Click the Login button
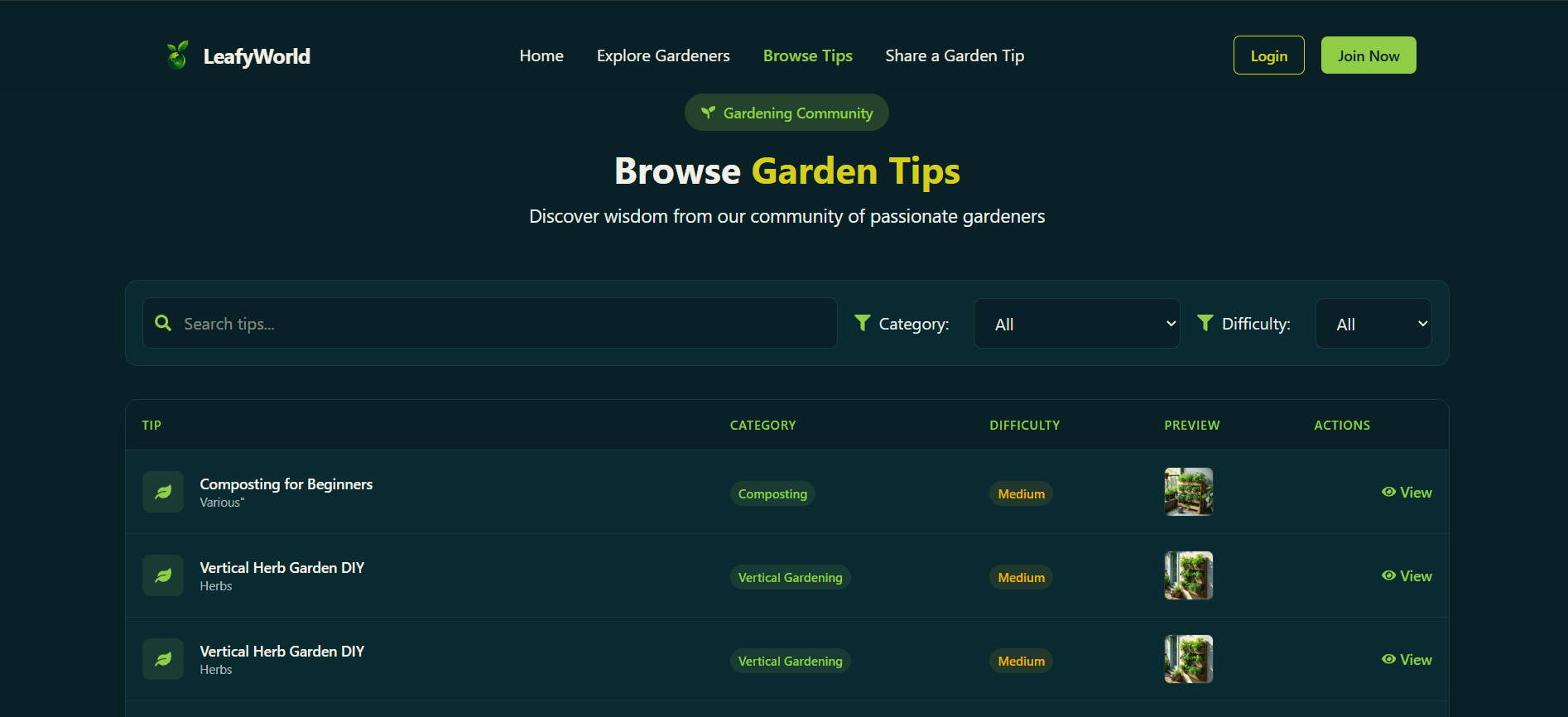 click(1268, 55)
